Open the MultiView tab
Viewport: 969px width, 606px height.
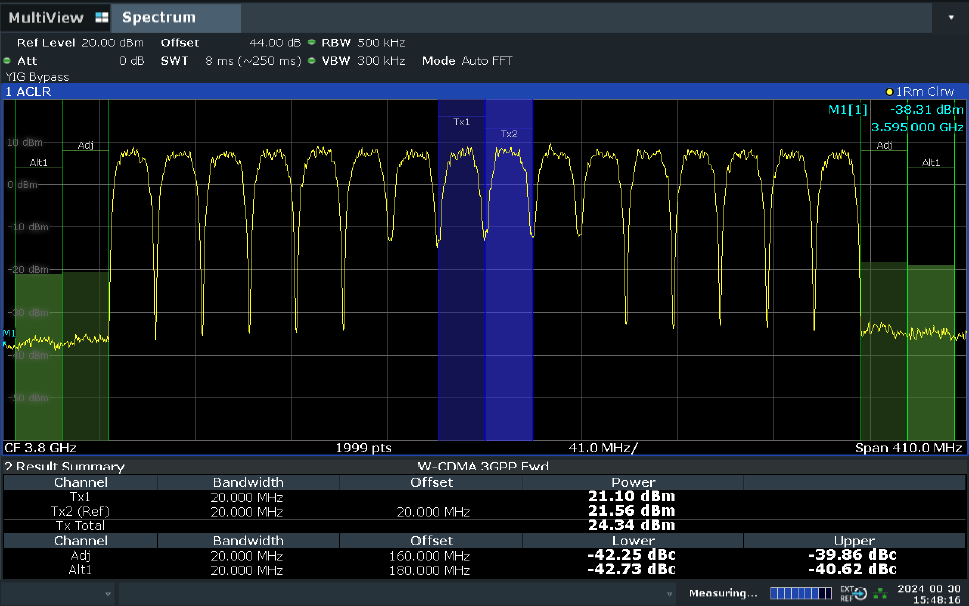point(55,17)
